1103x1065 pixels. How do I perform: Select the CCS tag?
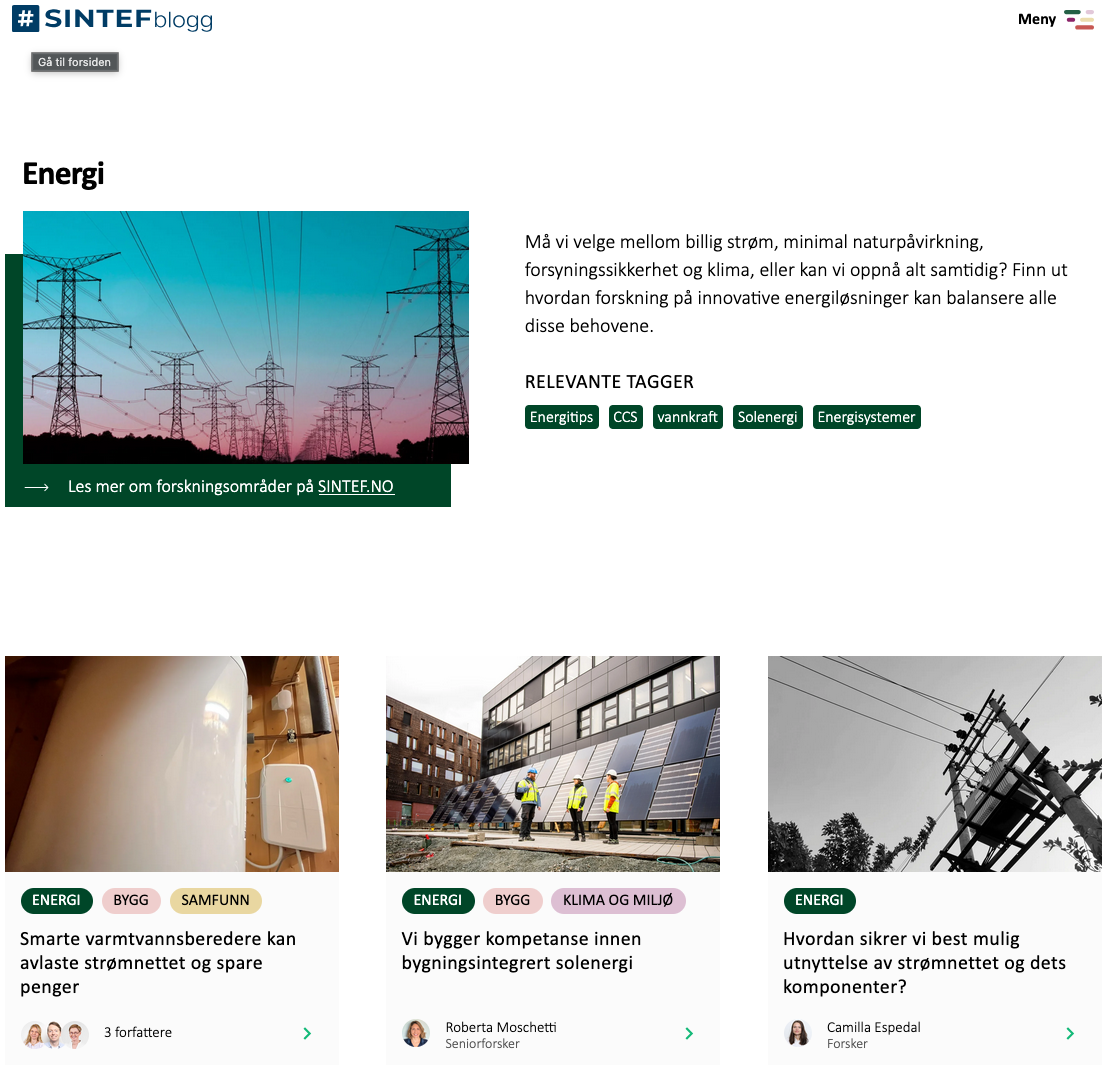pos(625,417)
